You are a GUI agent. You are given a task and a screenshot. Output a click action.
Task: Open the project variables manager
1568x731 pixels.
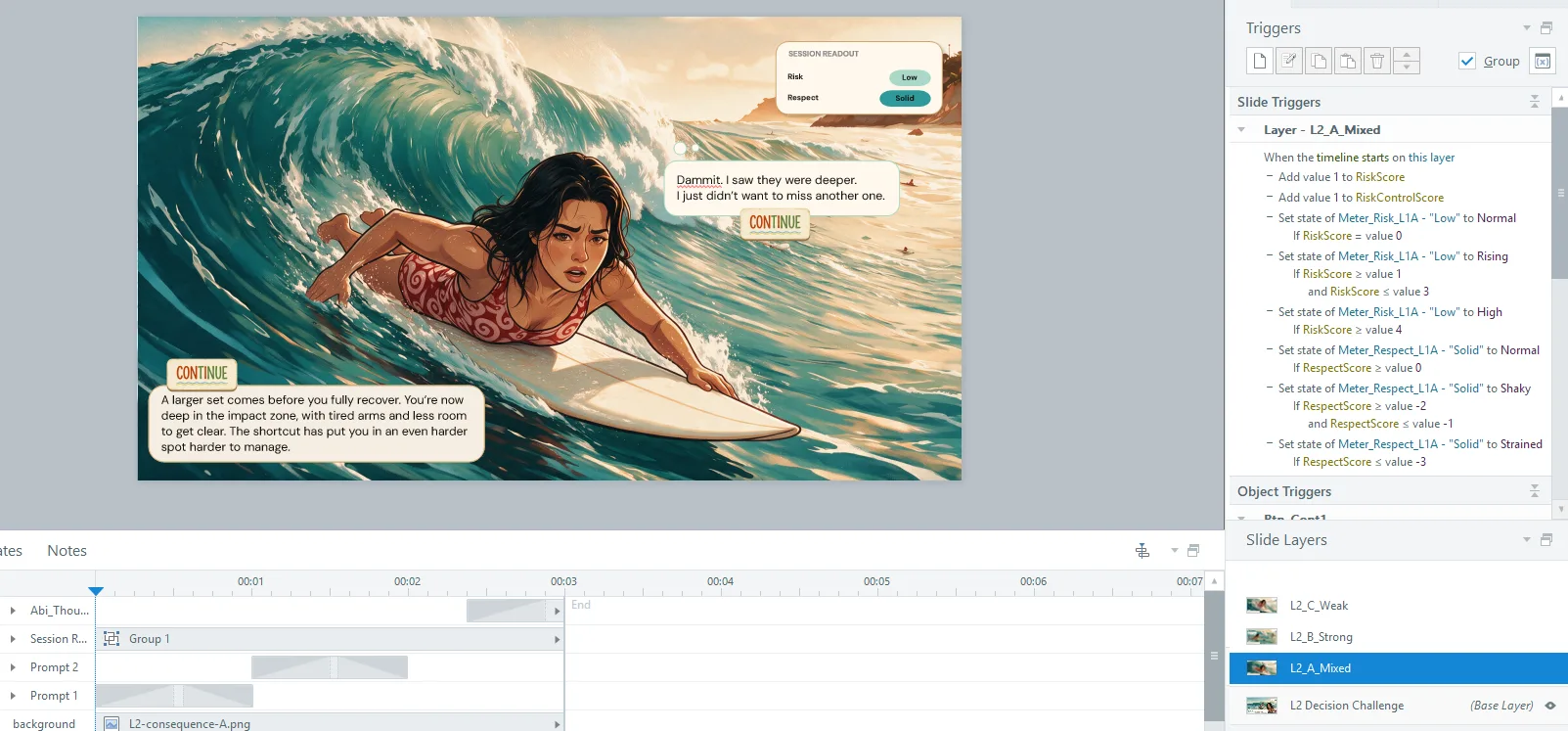point(1543,61)
